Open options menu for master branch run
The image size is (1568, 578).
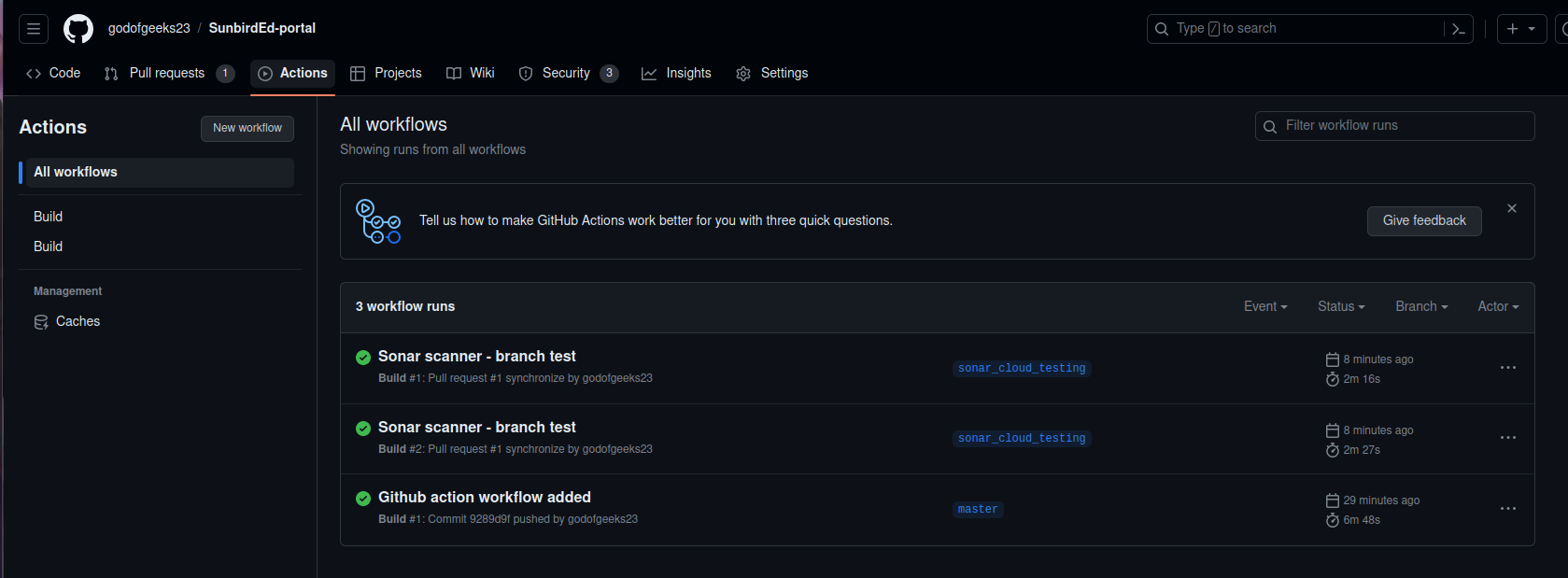point(1507,509)
